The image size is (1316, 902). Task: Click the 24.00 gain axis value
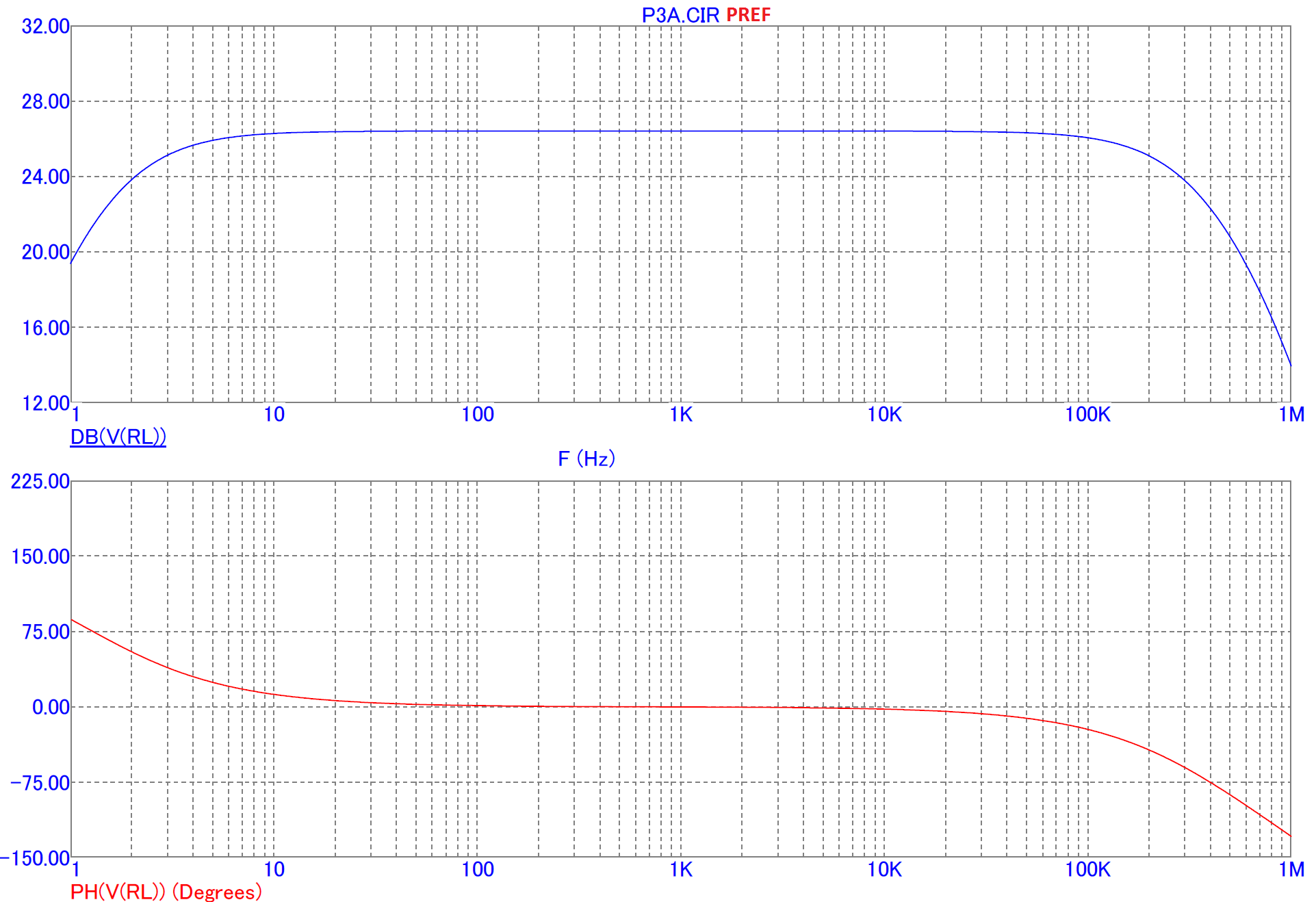[x=46, y=177]
